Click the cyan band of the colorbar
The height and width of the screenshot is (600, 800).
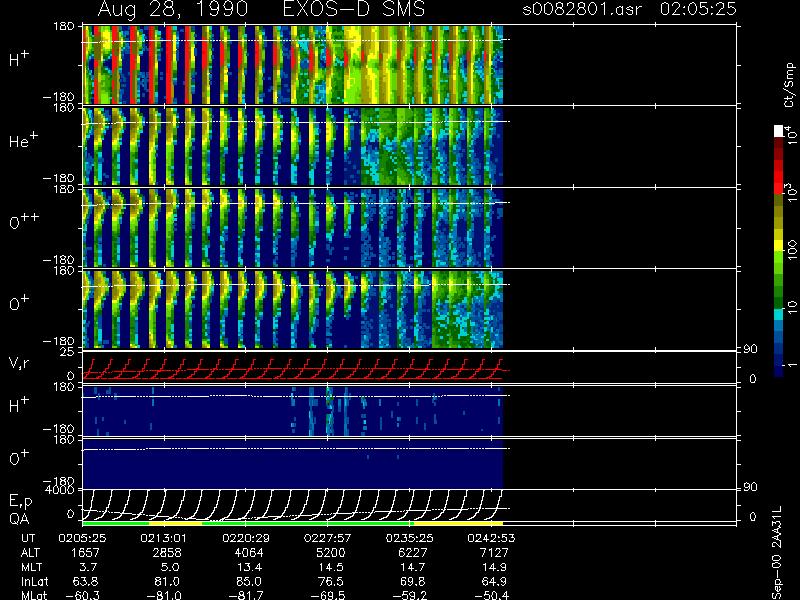(x=779, y=315)
